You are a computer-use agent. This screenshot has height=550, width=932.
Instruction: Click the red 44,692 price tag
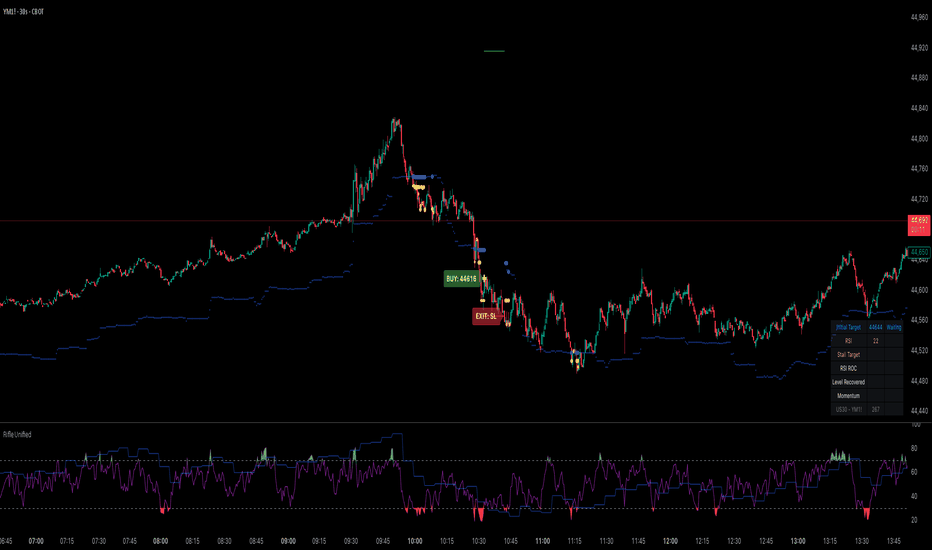pyautogui.click(x=919, y=225)
